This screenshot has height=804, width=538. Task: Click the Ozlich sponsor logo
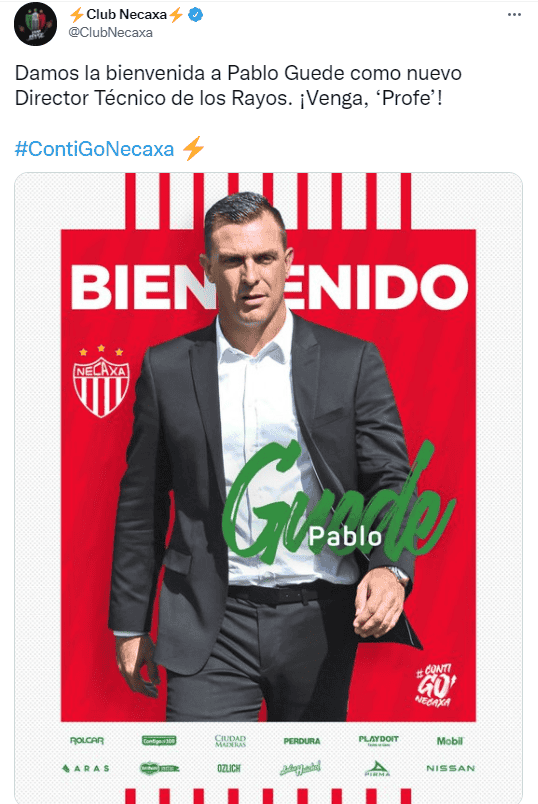coord(229,768)
